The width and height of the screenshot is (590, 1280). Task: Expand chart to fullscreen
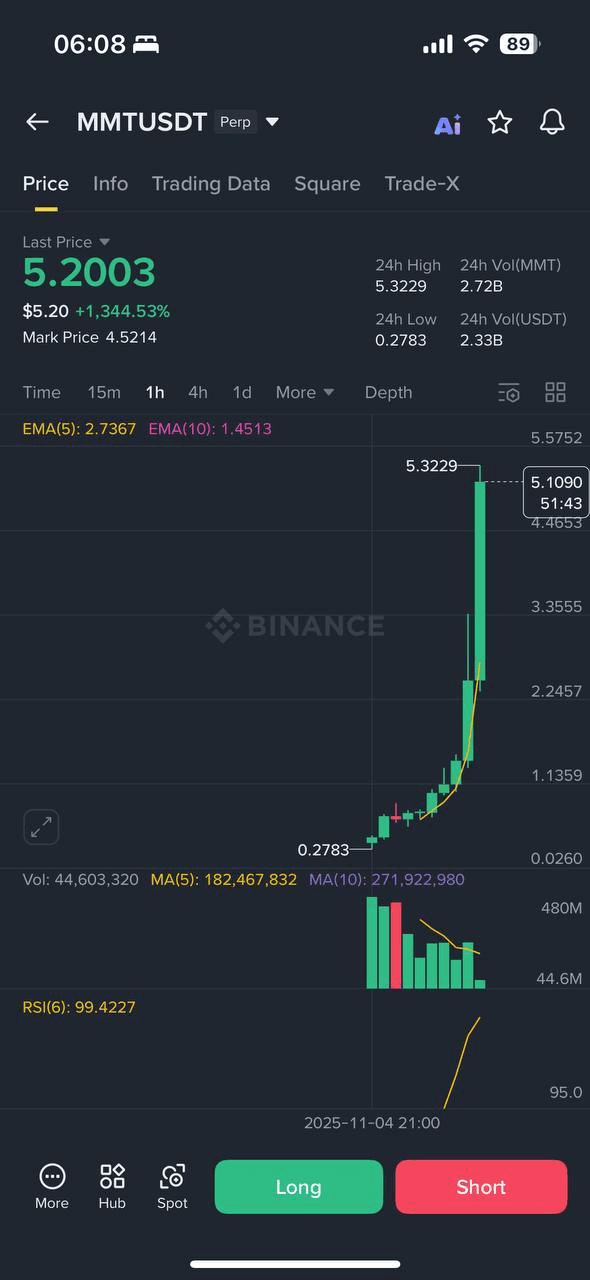coord(41,827)
